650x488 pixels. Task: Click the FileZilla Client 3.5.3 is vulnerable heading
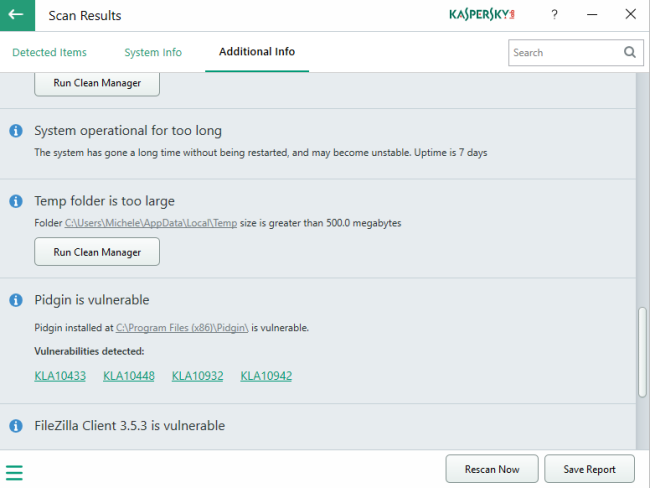tap(130, 426)
